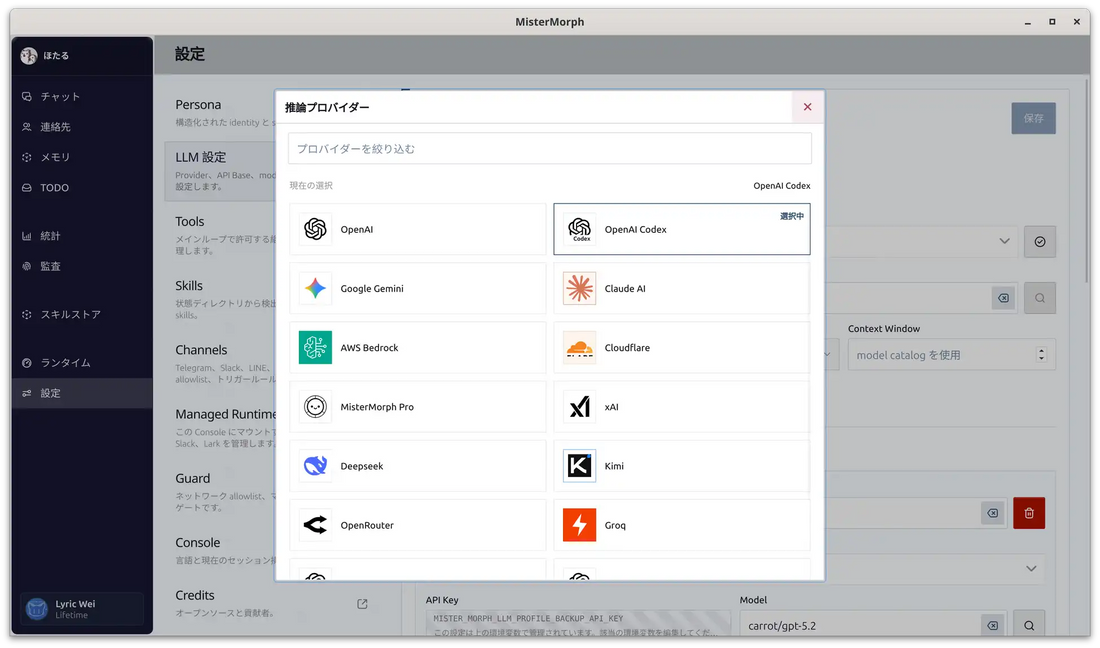Select the OpenAI Codex provider card
This screenshot has height=648, width=1100.
point(681,229)
